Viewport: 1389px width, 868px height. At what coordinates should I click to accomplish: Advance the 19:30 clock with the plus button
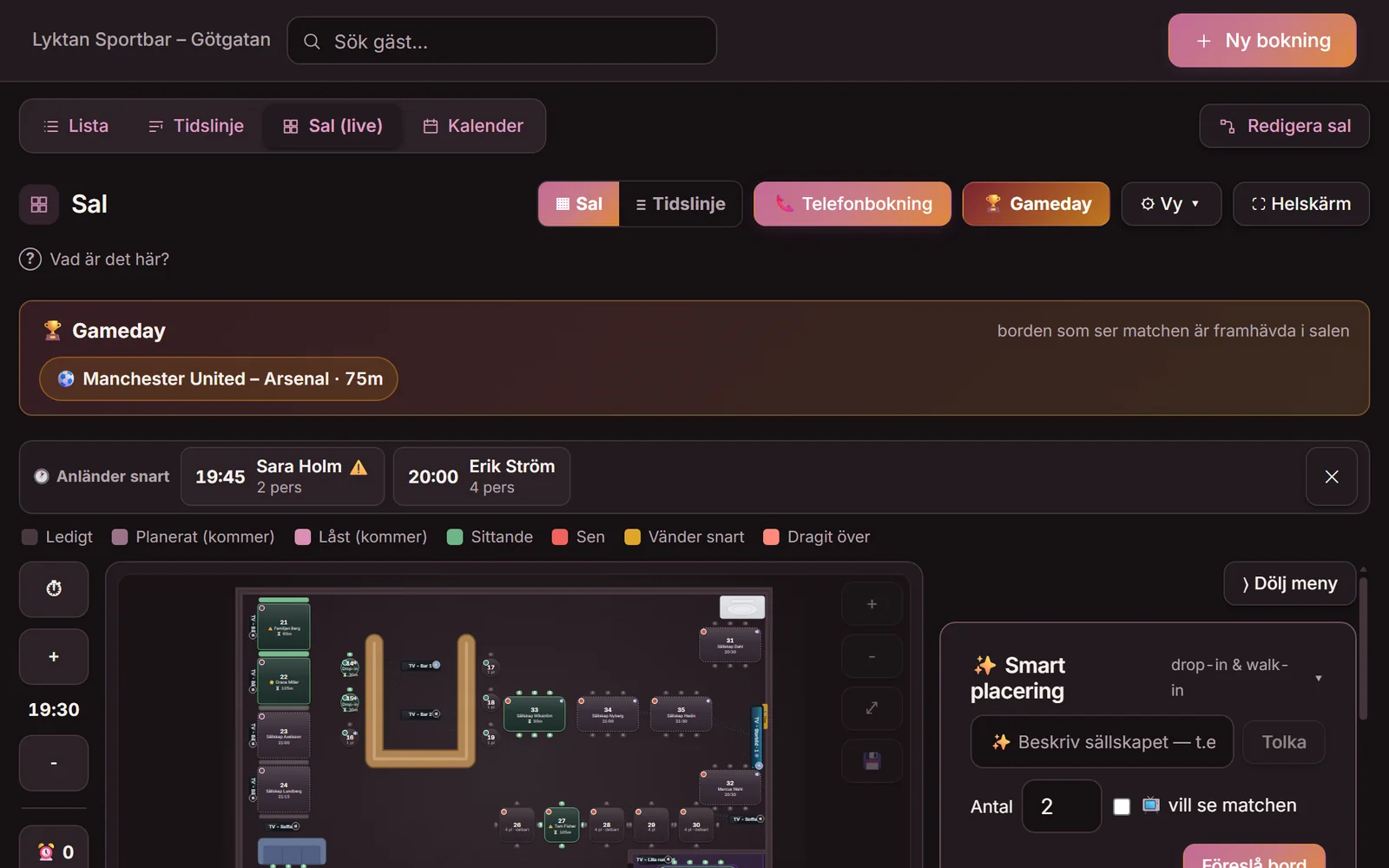pyautogui.click(x=54, y=657)
